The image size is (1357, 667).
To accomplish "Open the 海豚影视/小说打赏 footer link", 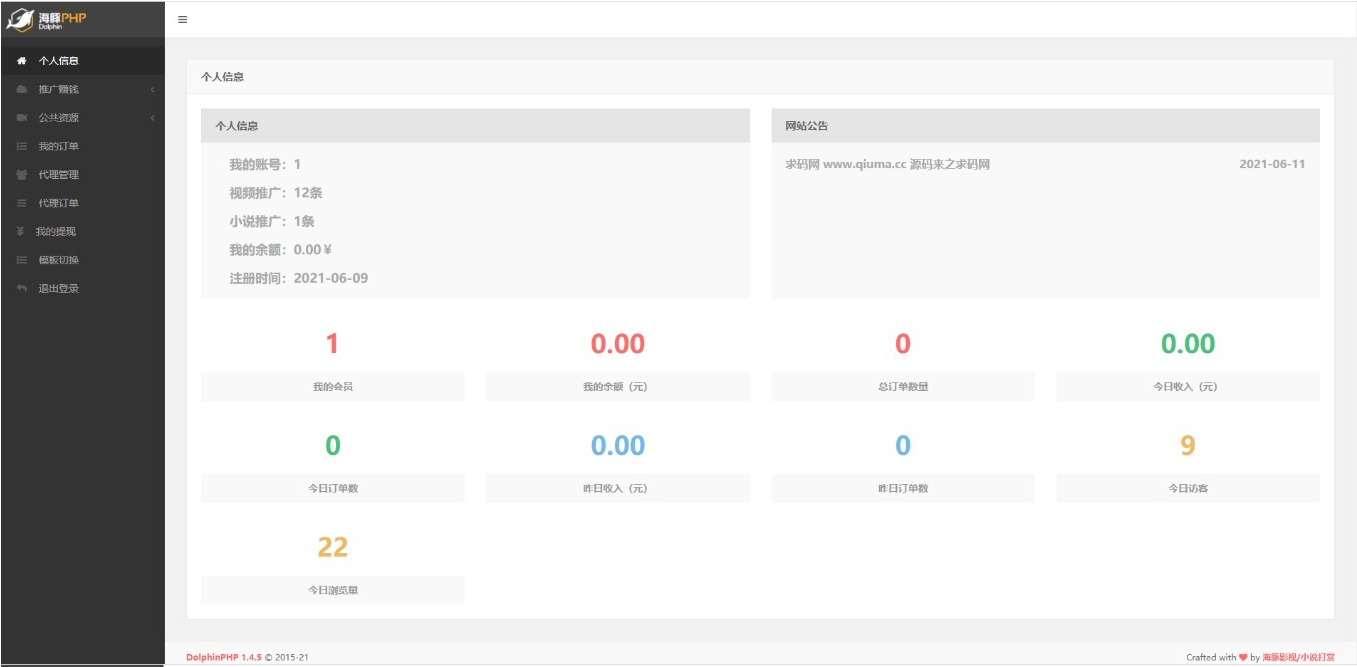I will click(1298, 657).
